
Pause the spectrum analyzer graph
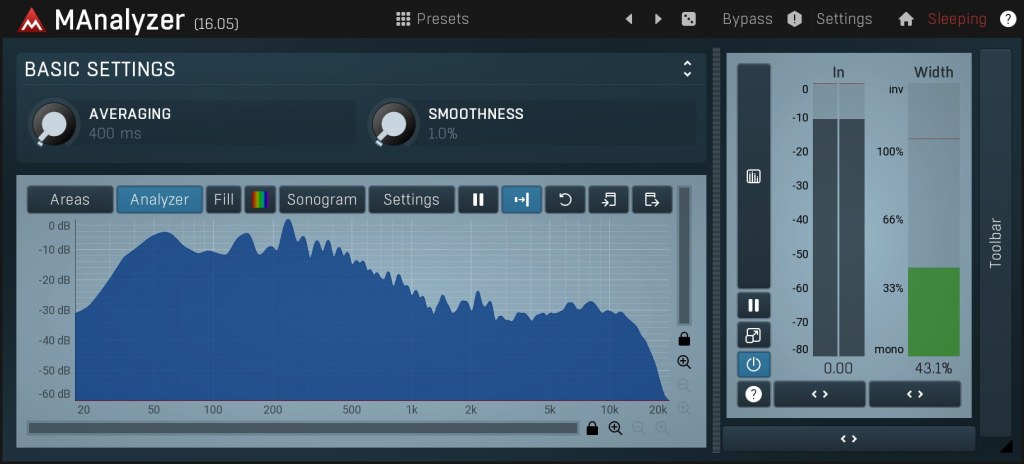pyautogui.click(x=478, y=200)
